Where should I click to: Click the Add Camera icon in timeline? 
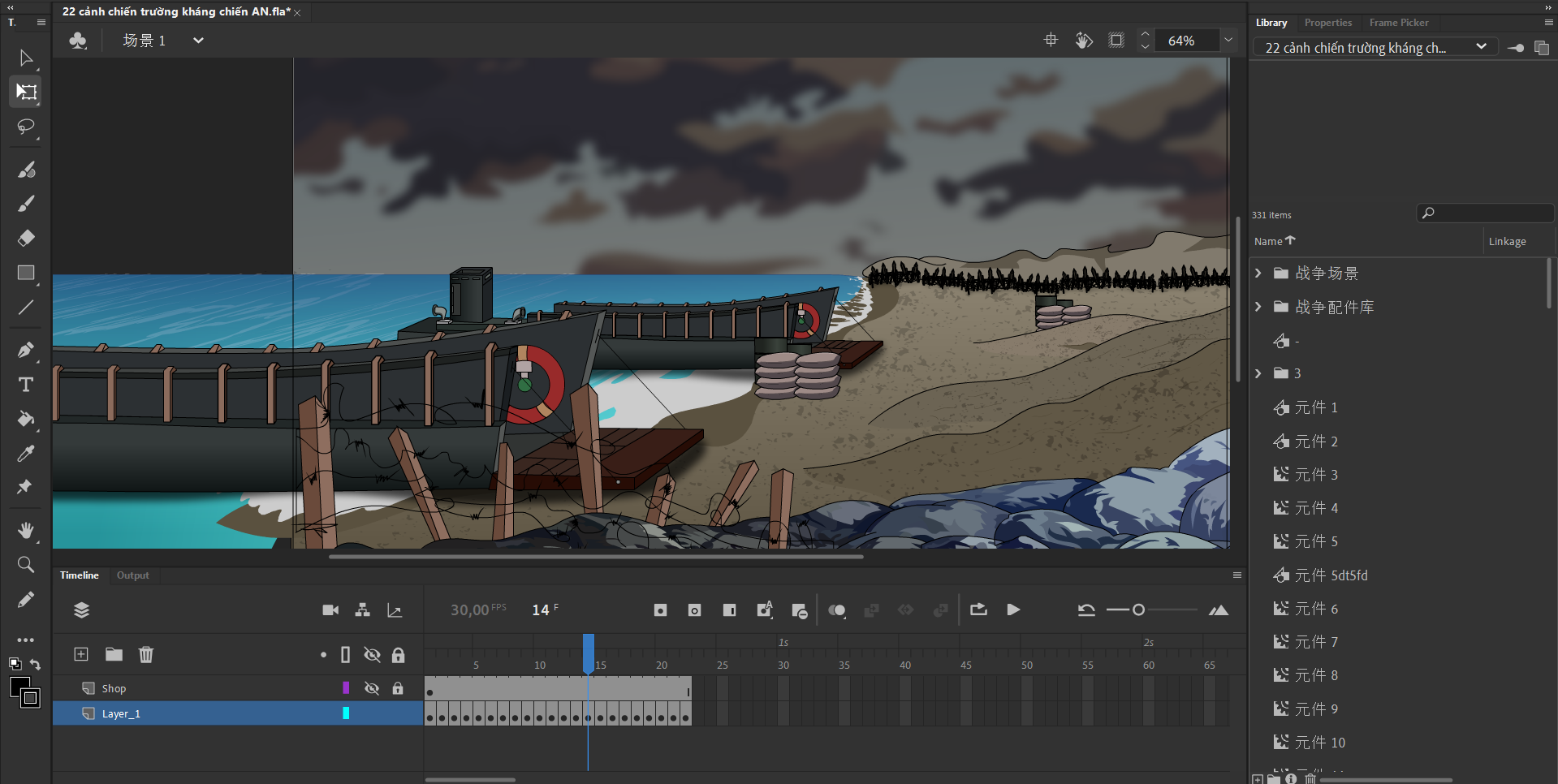(330, 610)
